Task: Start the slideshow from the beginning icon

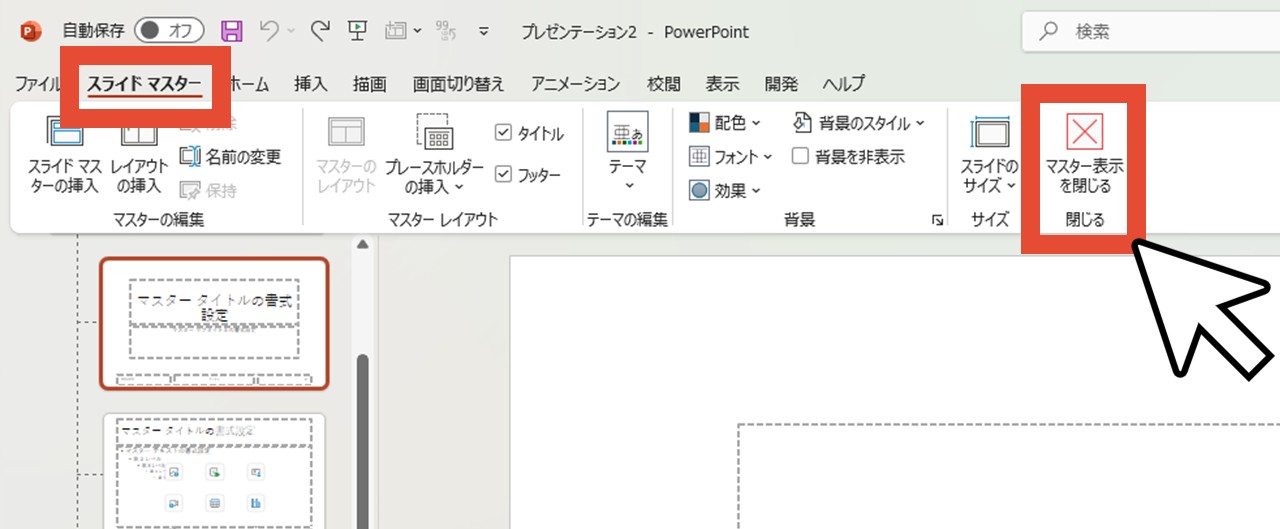Action: [x=357, y=31]
